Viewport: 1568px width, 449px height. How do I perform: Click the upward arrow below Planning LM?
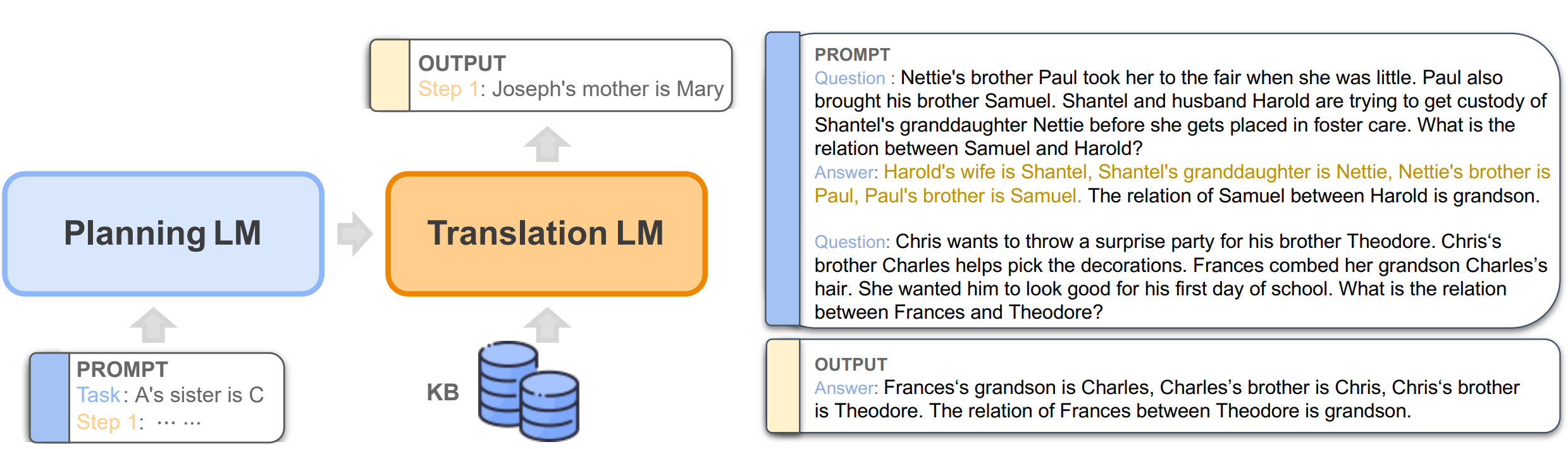tap(154, 325)
